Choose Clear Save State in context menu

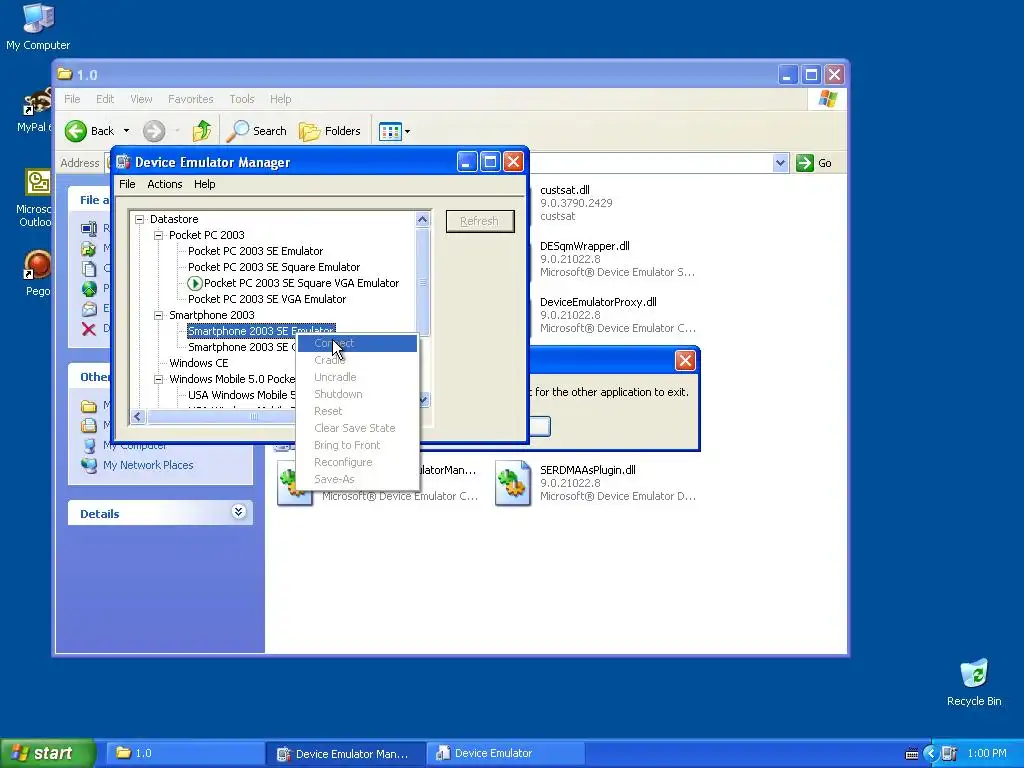pyautogui.click(x=357, y=428)
